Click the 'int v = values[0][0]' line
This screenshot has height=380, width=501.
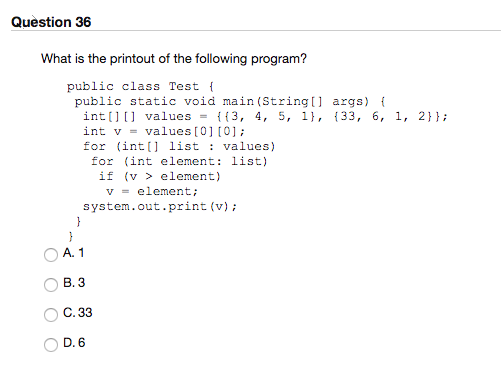click(x=164, y=131)
